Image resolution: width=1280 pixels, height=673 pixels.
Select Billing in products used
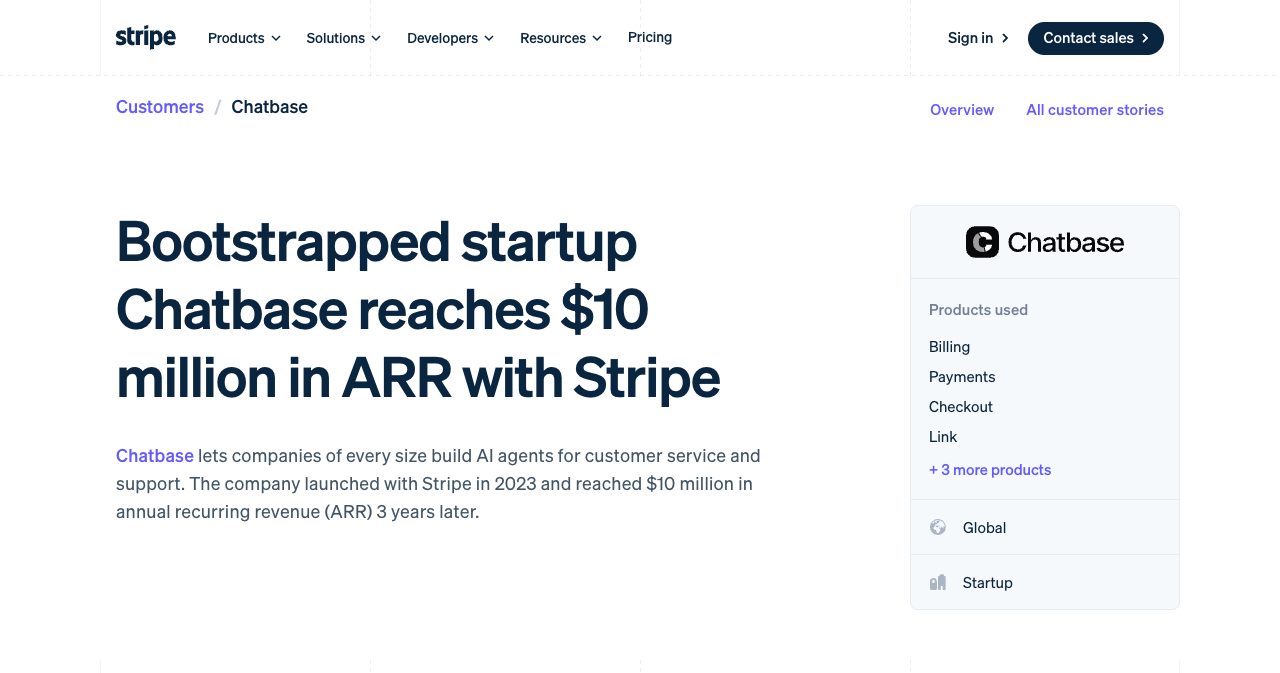[x=950, y=347]
